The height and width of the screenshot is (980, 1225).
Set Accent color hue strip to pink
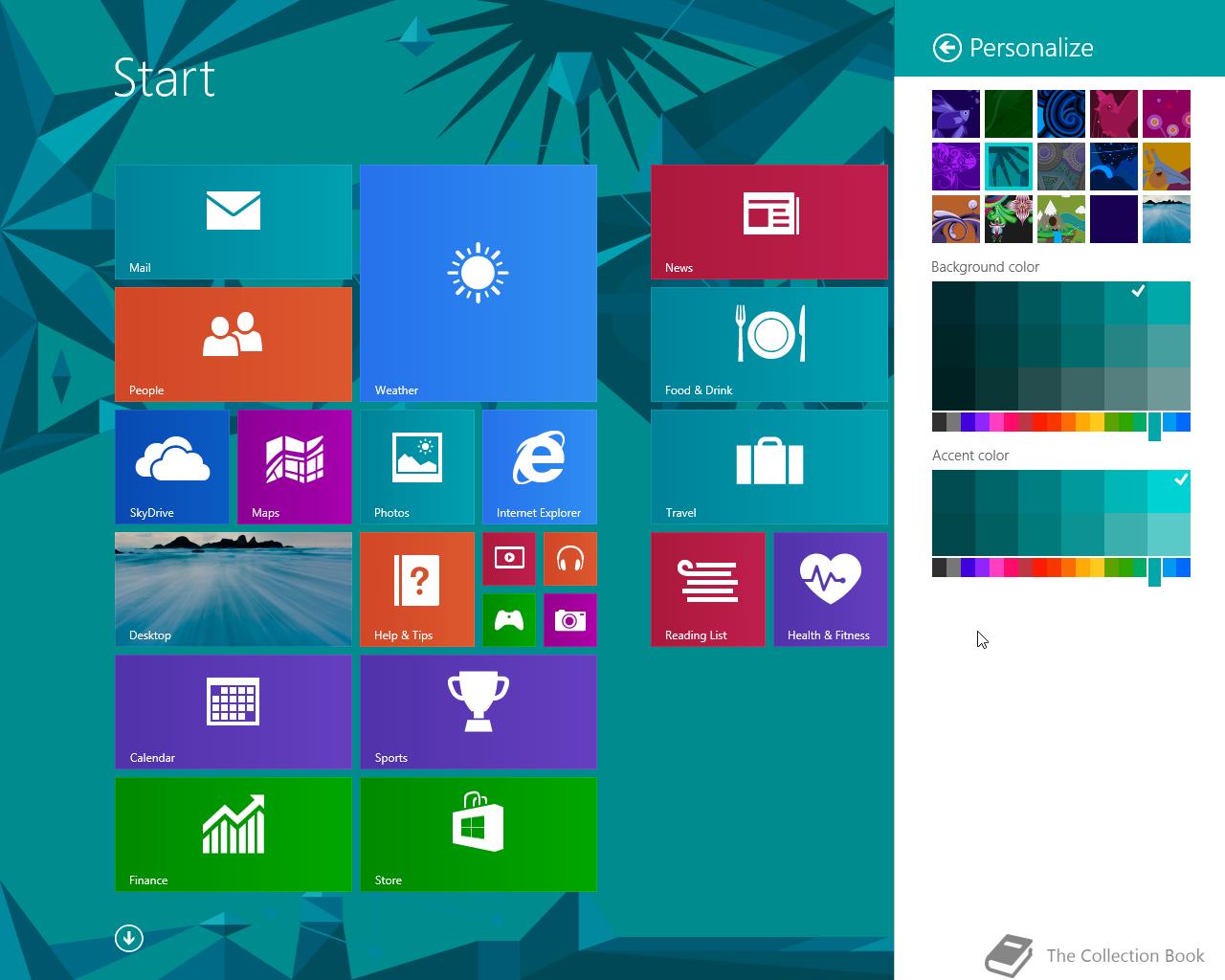point(996,568)
